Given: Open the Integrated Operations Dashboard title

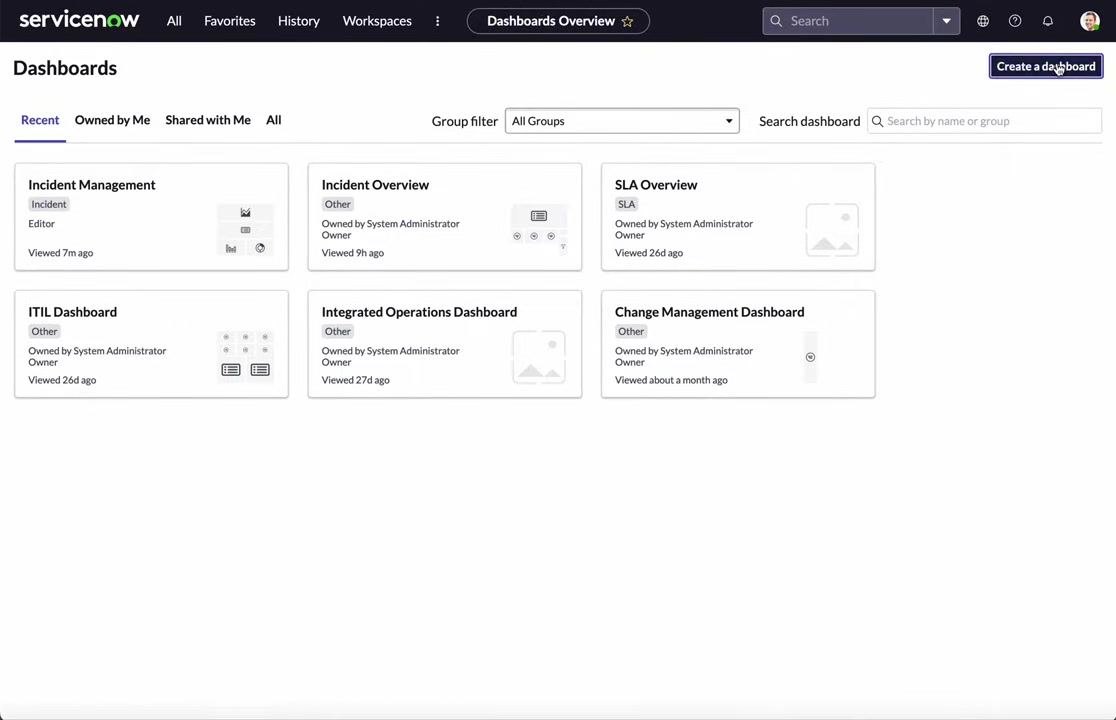Looking at the screenshot, I should click(x=419, y=312).
